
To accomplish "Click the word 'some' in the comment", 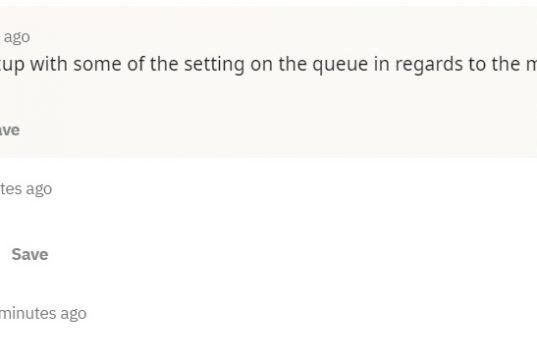I will (x=97, y=64).
